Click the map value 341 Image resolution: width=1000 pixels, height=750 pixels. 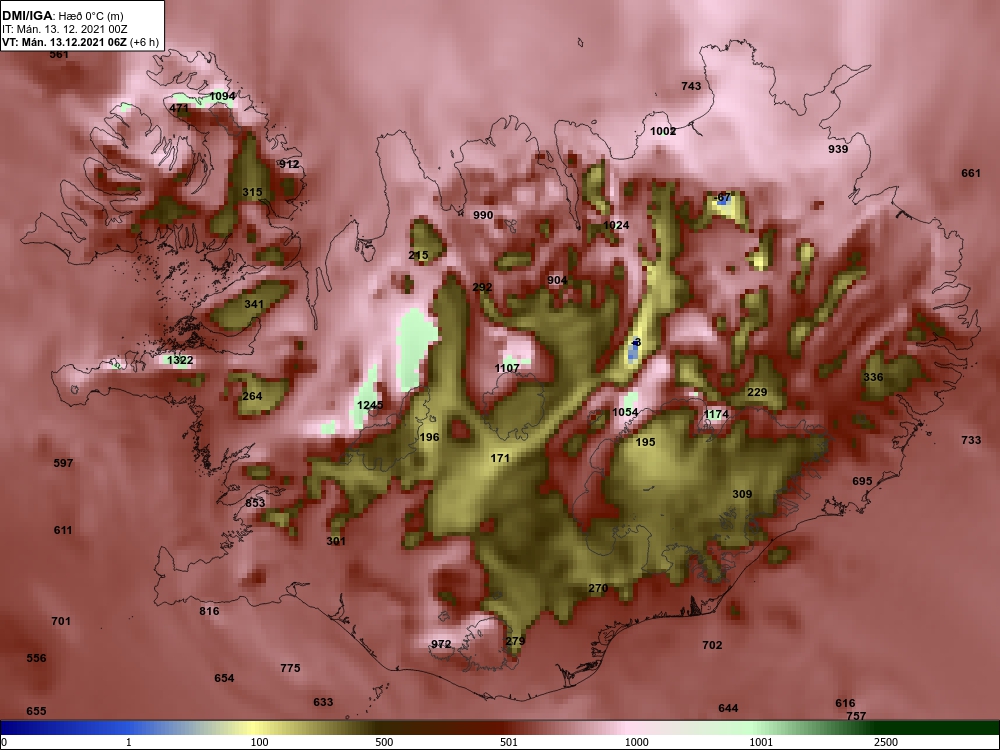pyautogui.click(x=254, y=304)
